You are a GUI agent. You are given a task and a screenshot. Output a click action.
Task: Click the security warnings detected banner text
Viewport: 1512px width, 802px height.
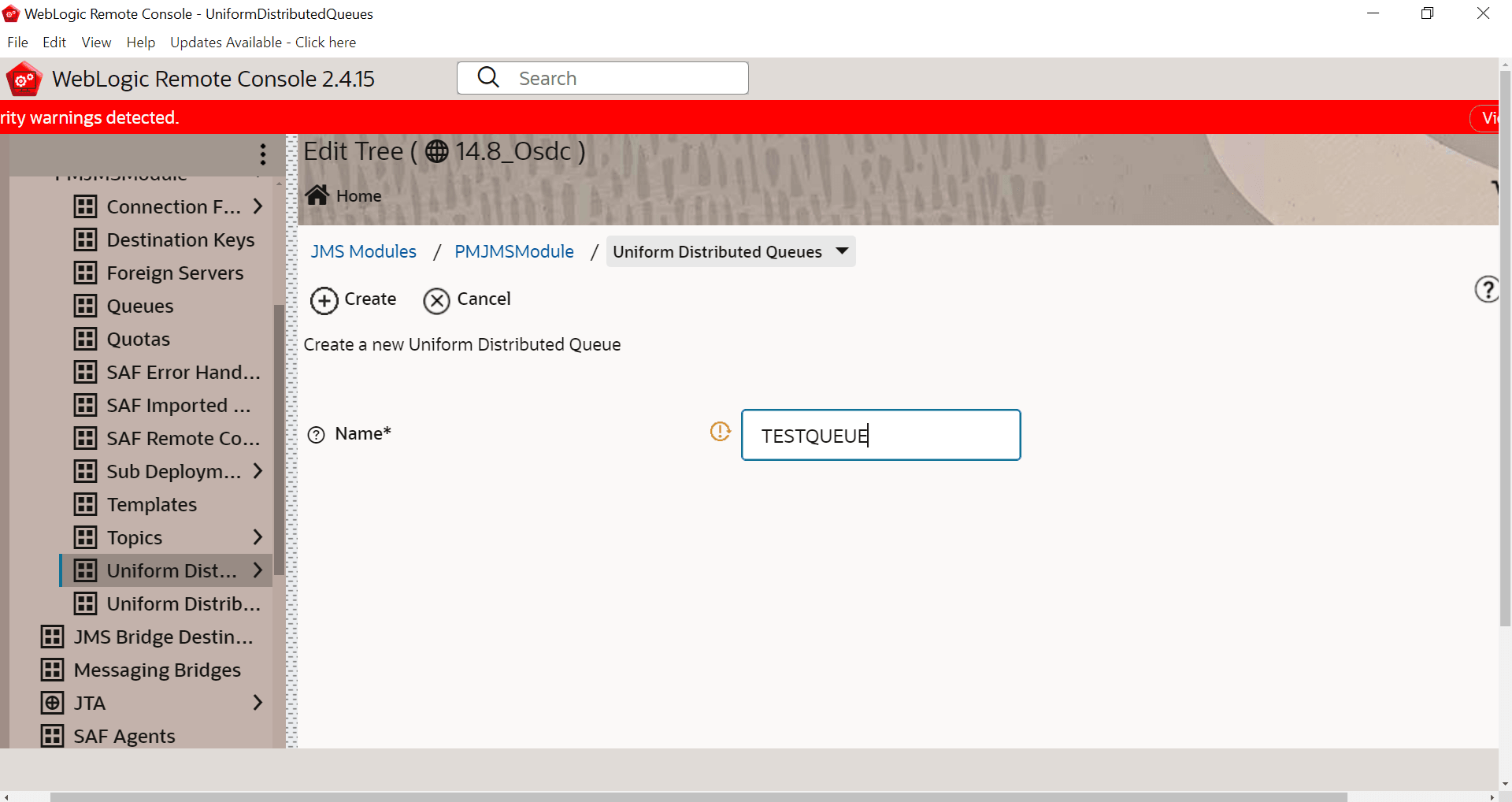click(90, 117)
